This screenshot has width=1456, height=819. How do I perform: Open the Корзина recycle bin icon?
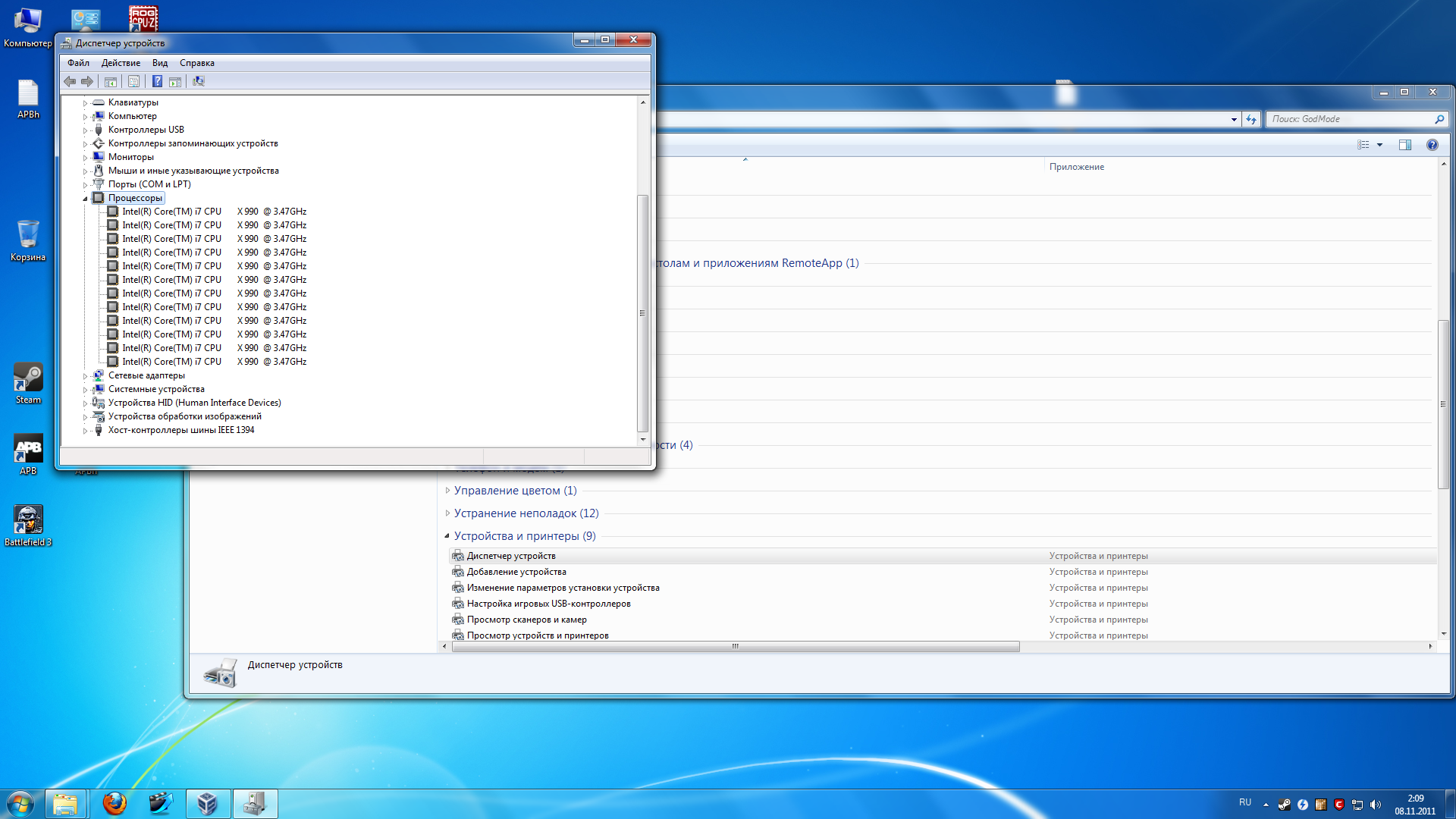click(x=28, y=240)
